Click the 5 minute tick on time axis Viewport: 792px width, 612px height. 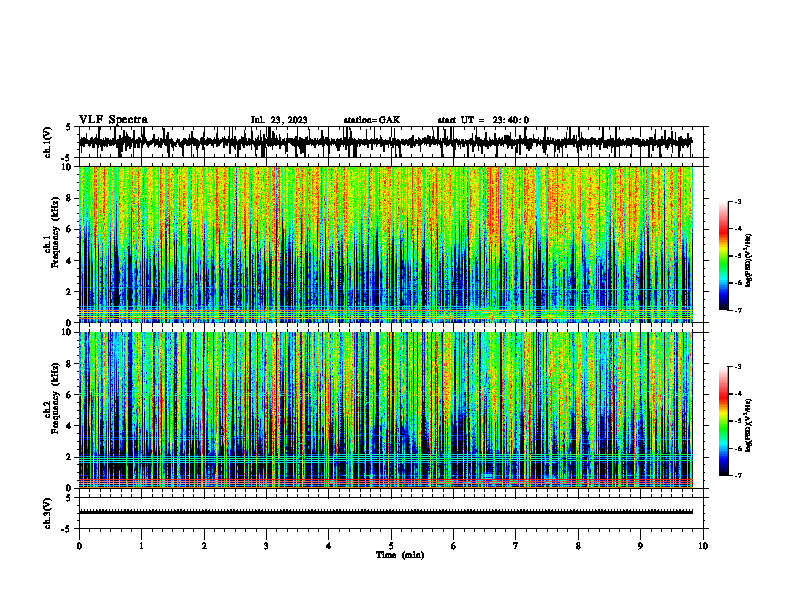pyautogui.click(x=391, y=546)
